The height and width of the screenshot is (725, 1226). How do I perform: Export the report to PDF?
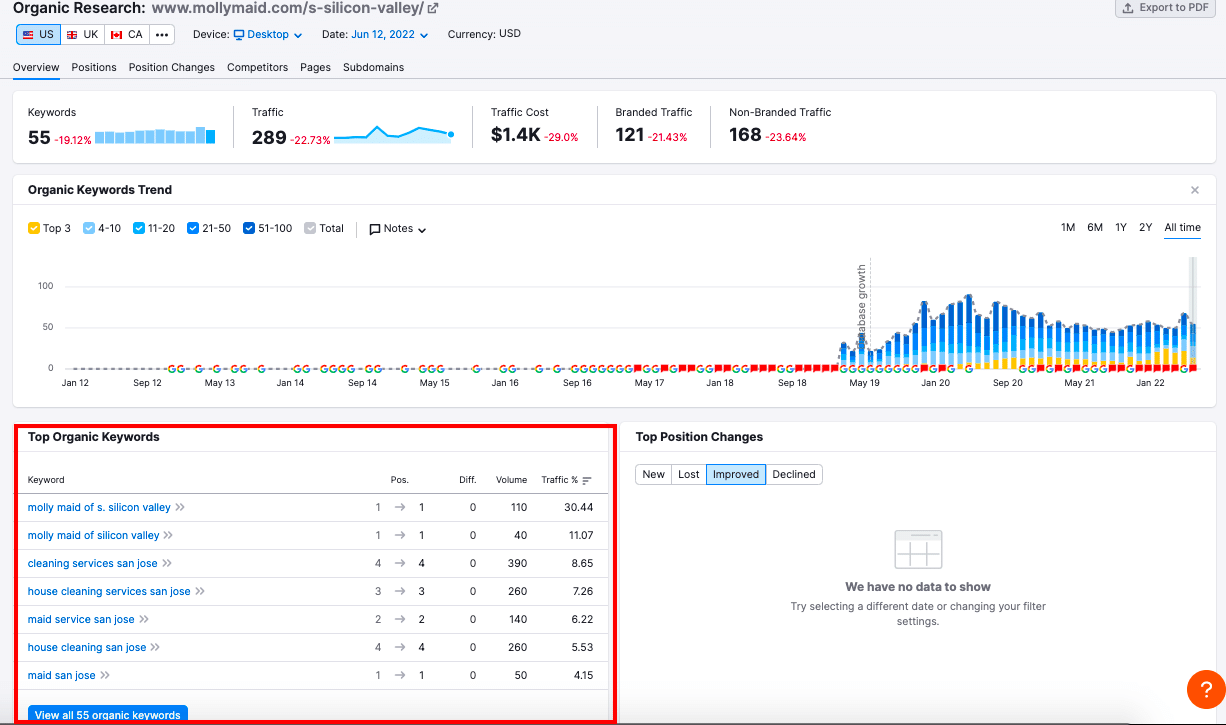click(1164, 8)
